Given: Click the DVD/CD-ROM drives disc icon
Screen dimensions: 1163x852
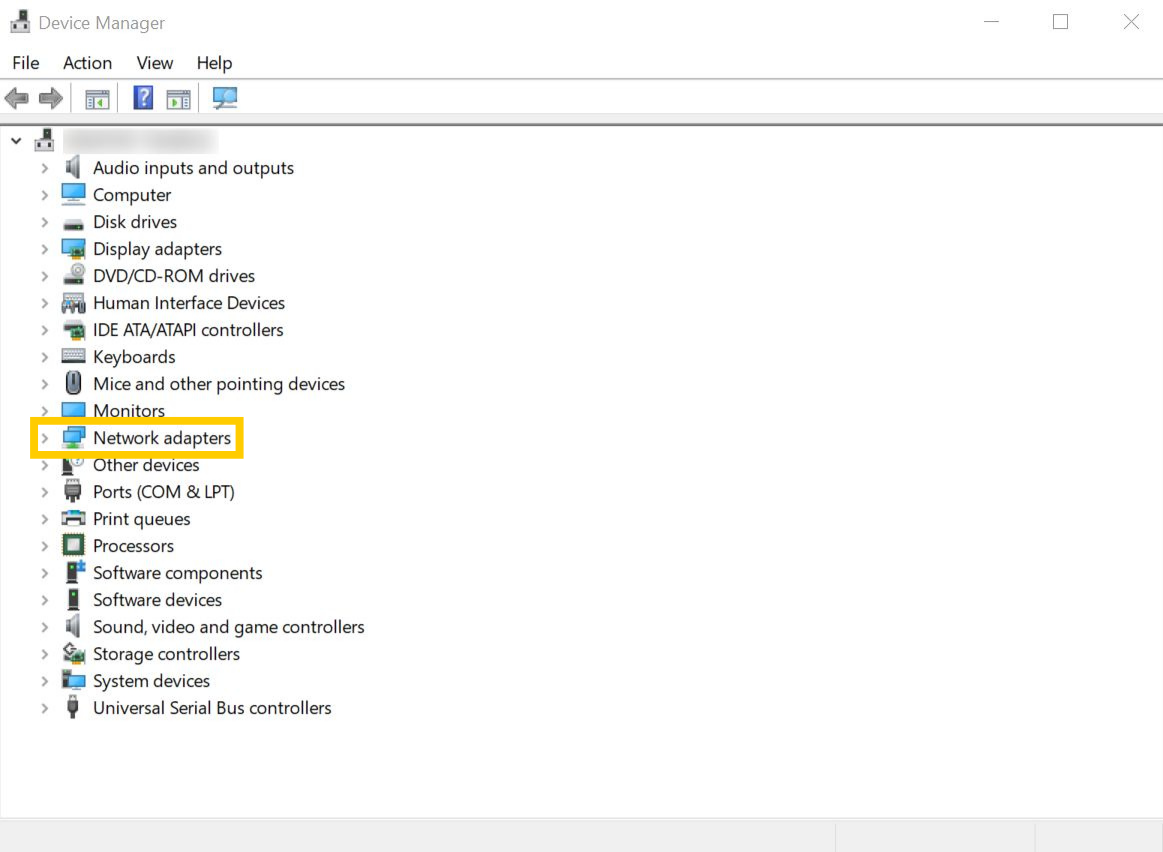Looking at the screenshot, I should [x=74, y=275].
